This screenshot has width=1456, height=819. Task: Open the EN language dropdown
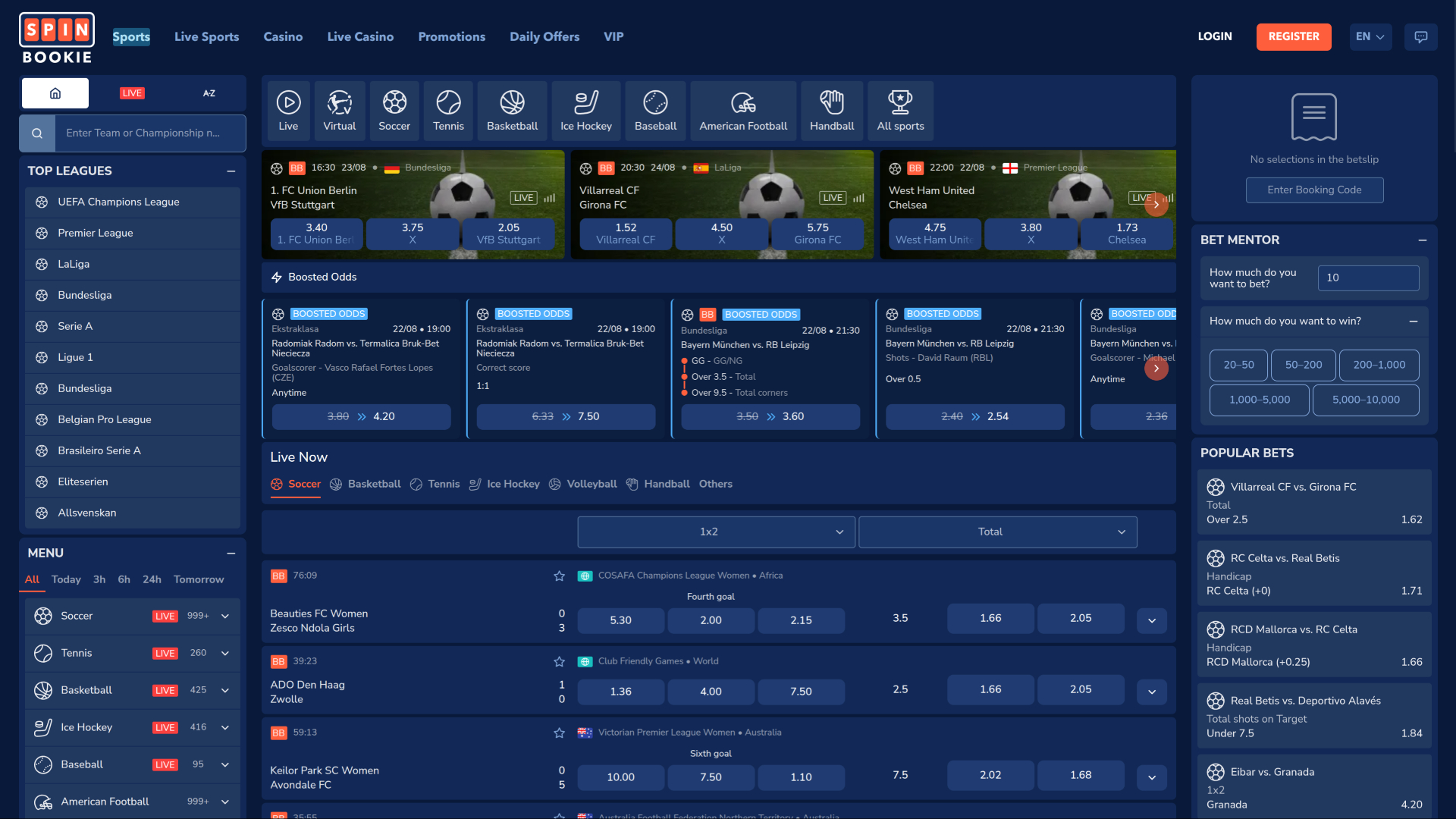click(1370, 36)
